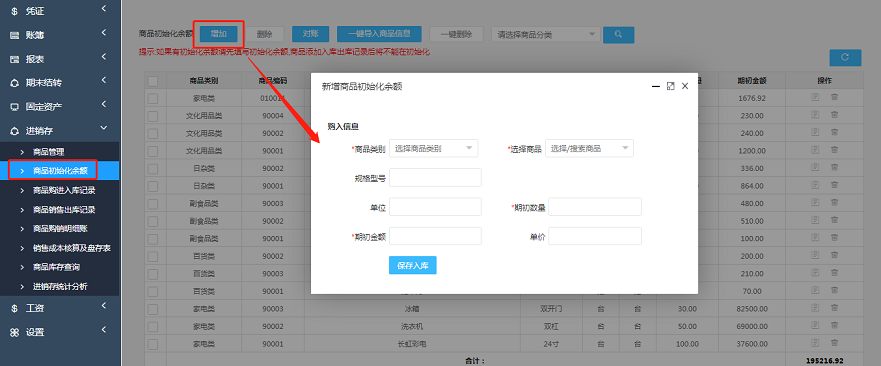Click edit icon in the 82500.00 冰箱 row
881x366 pixels.
[x=815, y=308]
